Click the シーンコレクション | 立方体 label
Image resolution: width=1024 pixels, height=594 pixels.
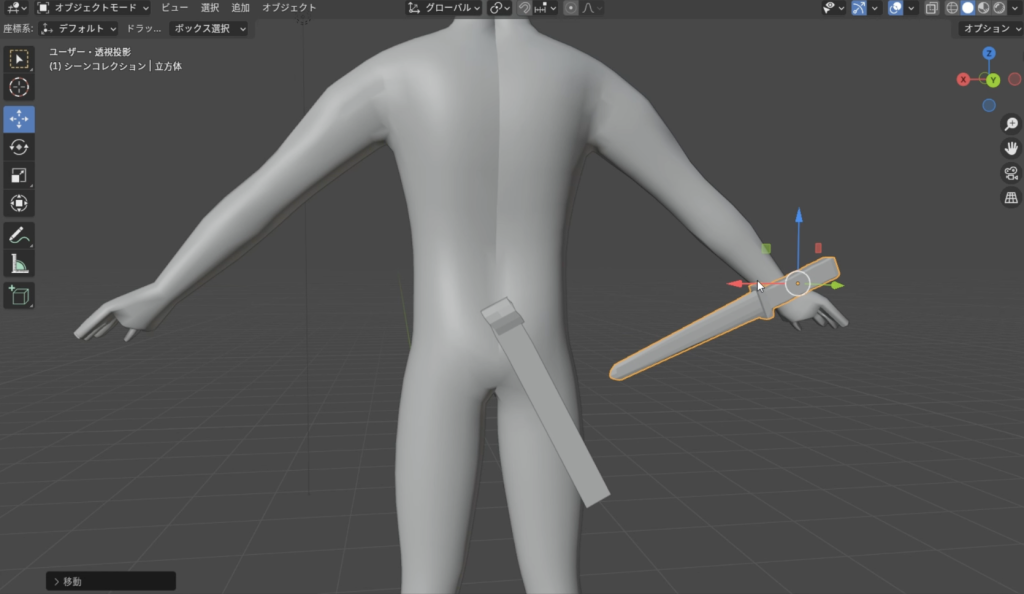(116, 66)
